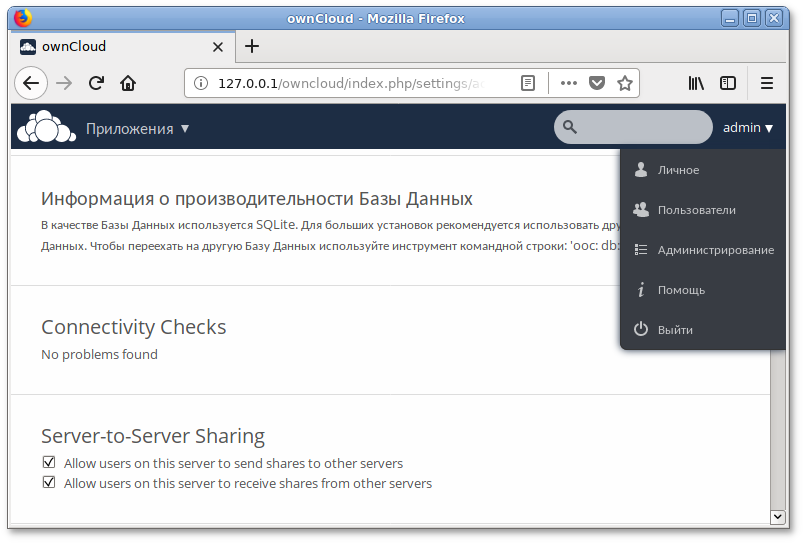Screen dimensions: 803x543
Task: Toggle reader view icon in address bar
Action: click(528, 83)
